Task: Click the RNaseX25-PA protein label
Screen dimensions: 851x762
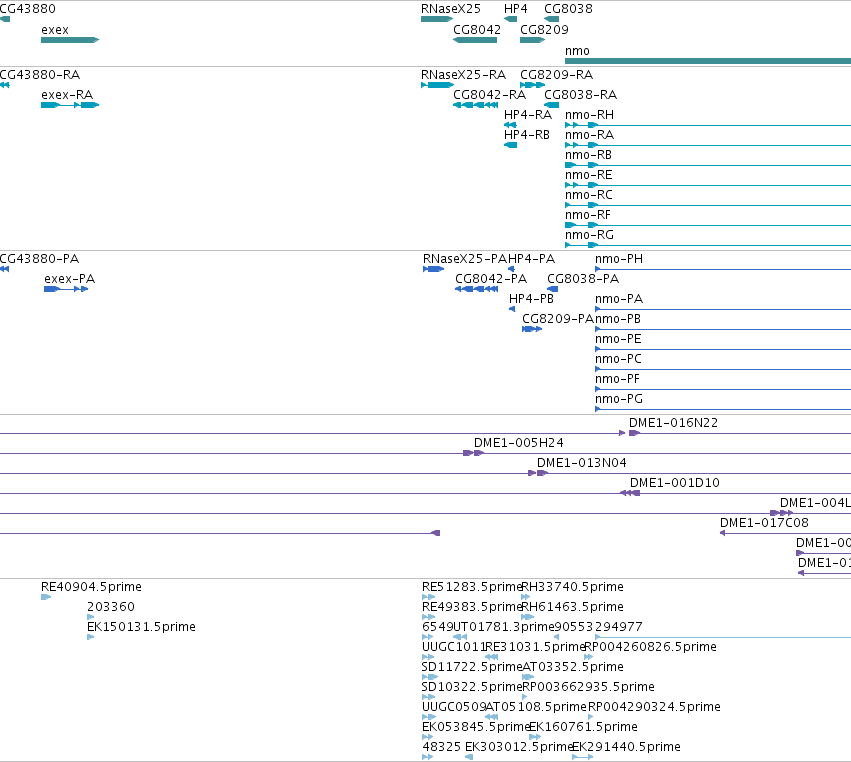Action: tap(465, 259)
